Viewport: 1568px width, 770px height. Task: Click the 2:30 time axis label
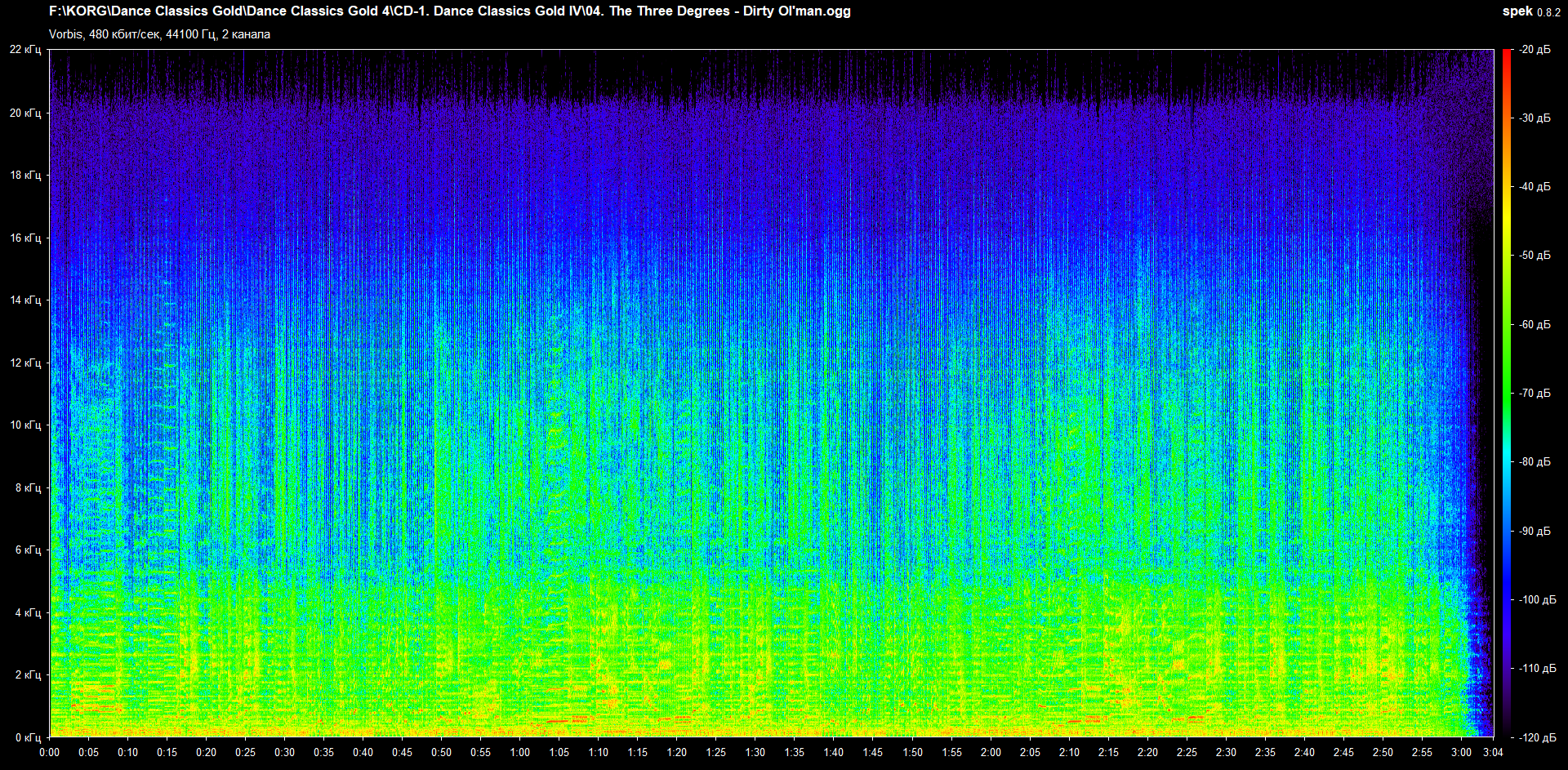tap(1226, 752)
